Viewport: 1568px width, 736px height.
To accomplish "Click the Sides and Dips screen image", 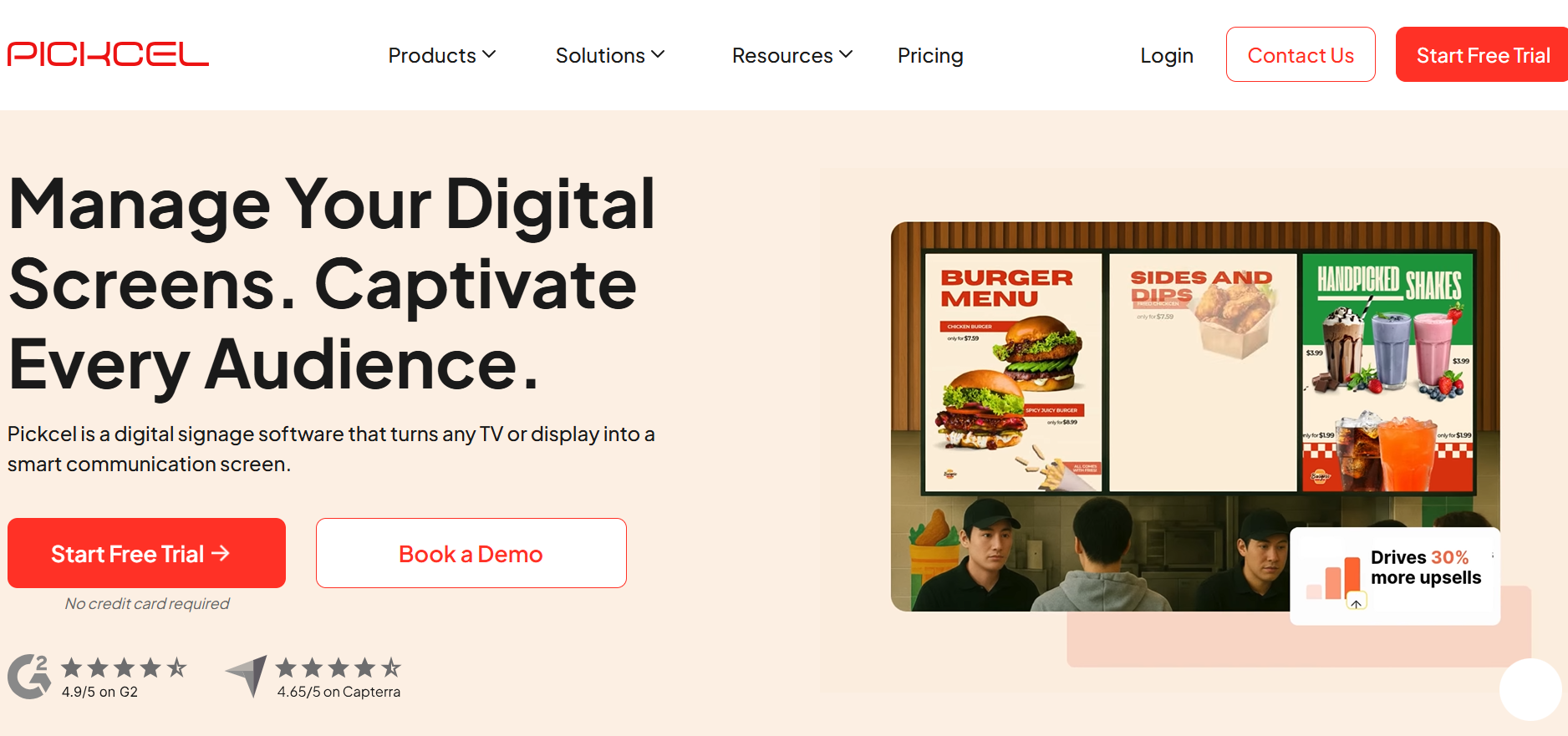I will pos(1203,373).
